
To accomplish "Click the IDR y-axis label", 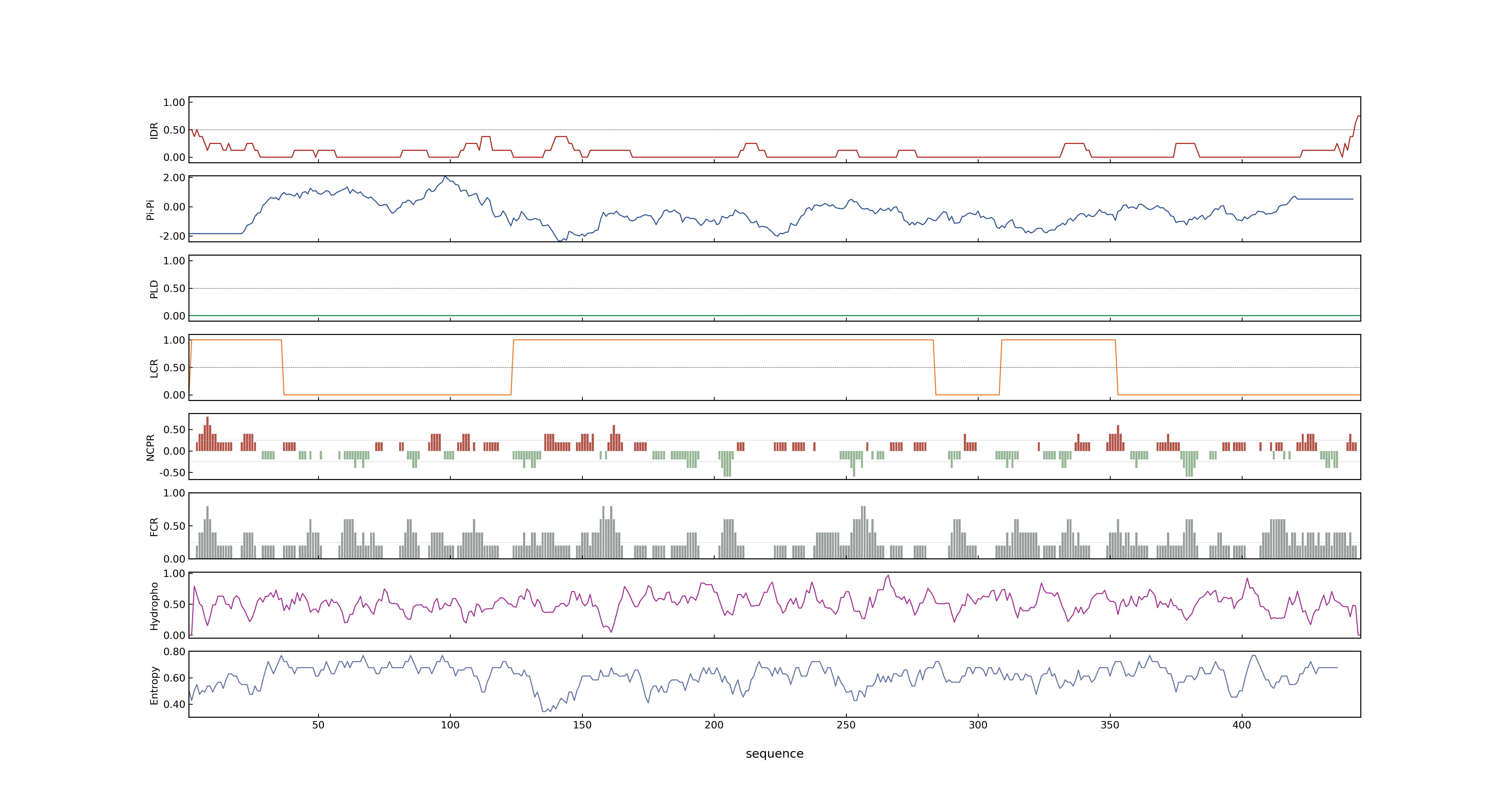I will tap(154, 130).
